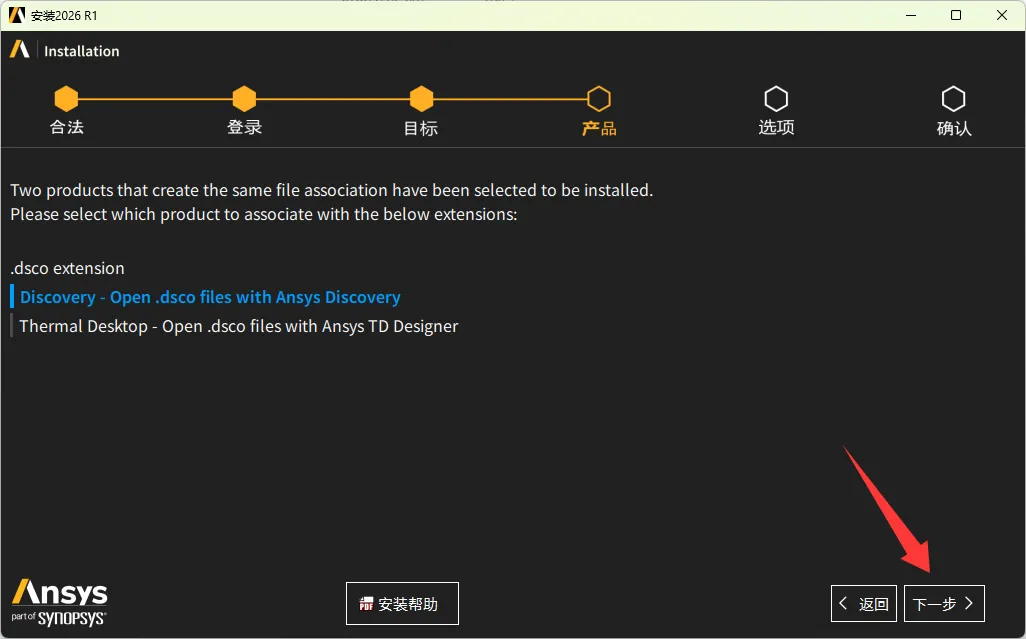Click the 选项 step label text
This screenshot has height=639, width=1026.
coord(776,128)
